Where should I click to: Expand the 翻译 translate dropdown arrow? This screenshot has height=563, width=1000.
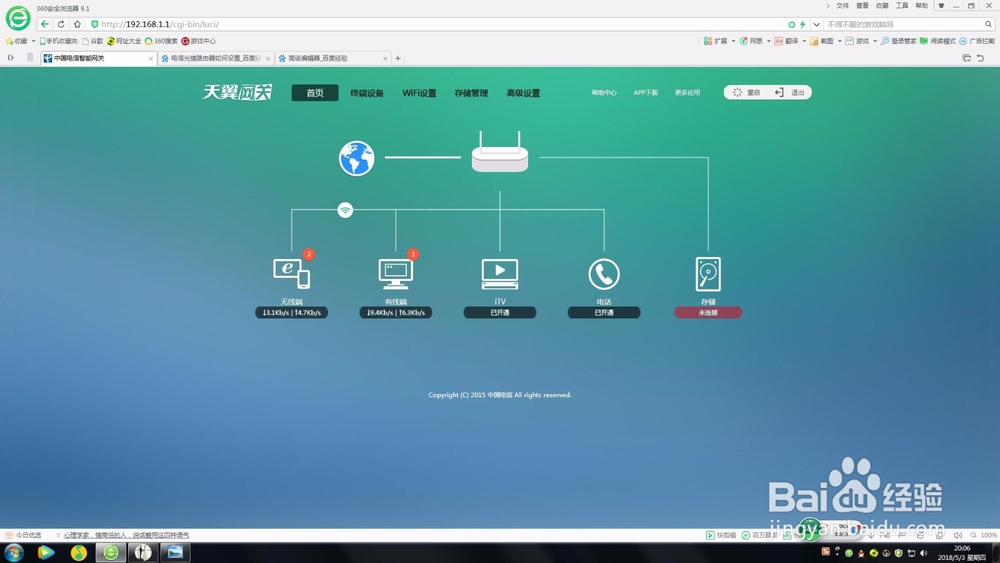click(x=804, y=41)
